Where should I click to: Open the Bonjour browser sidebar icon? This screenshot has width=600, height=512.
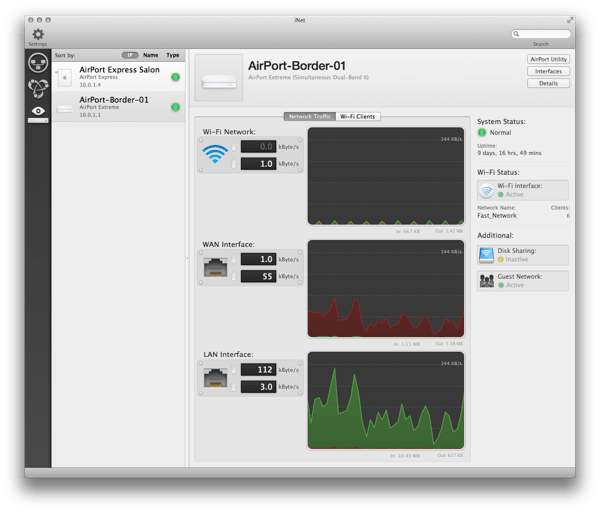[38, 87]
